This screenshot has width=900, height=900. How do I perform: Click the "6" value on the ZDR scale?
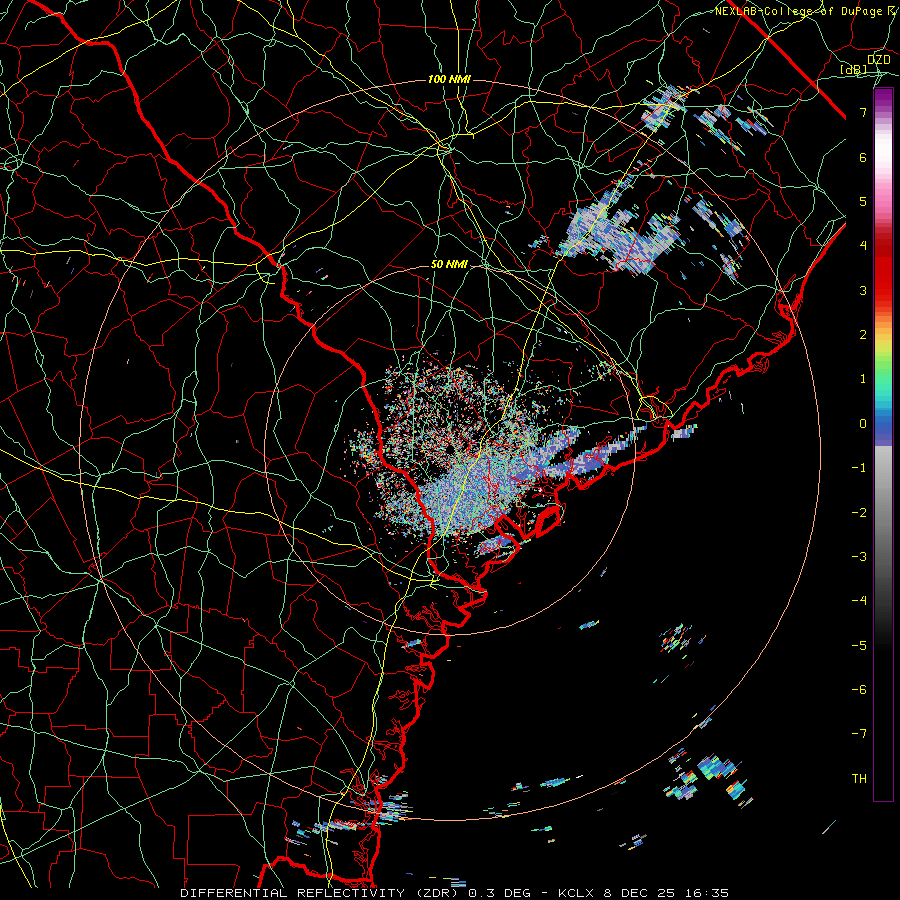(863, 157)
